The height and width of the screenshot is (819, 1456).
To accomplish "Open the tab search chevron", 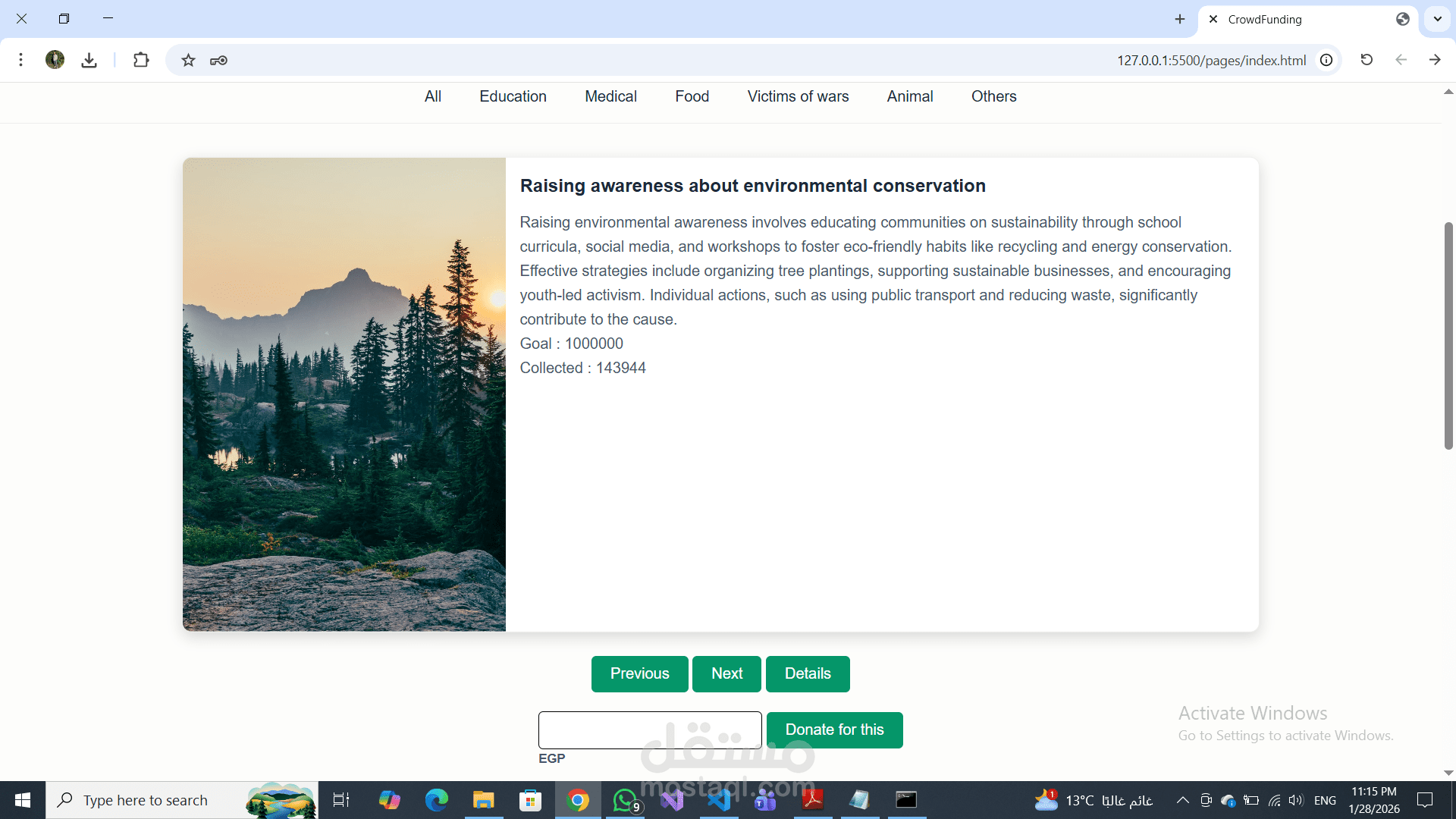I will pos(1436,19).
